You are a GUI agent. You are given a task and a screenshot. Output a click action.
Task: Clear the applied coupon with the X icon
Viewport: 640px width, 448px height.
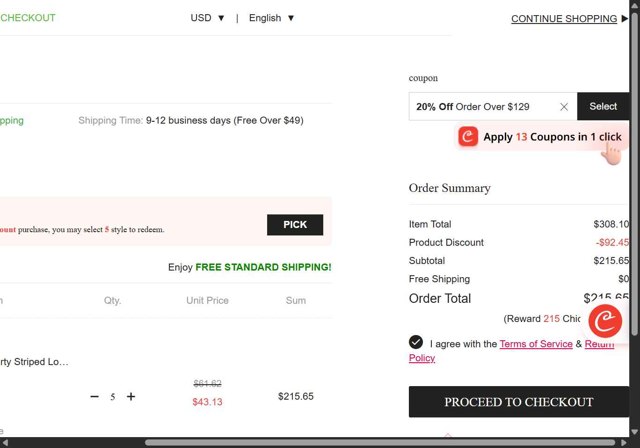564,107
